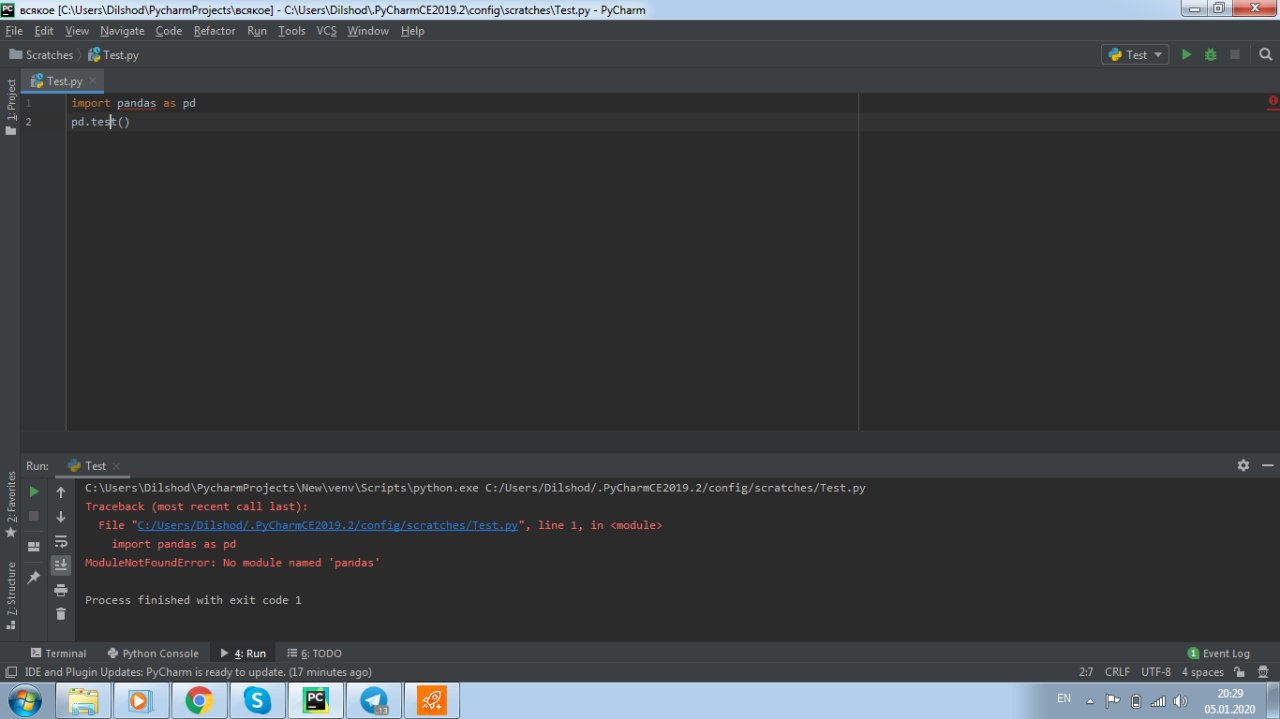Open Telegram from the taskbar
This screenshot has height=719, width=1280.
pyautogui.click(x=374, y=701)
